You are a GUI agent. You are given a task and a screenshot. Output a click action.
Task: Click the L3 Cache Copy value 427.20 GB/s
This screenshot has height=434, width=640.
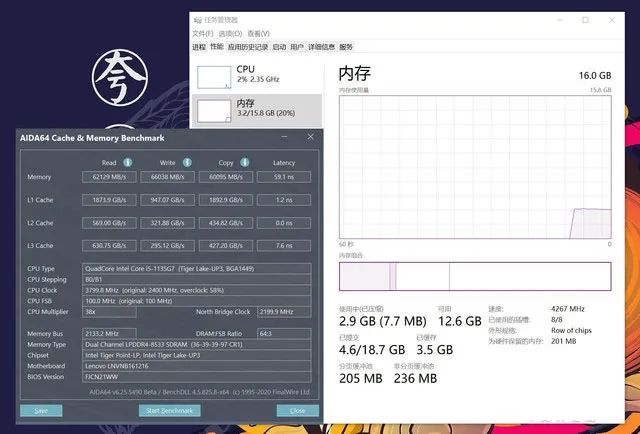[226, 245]
